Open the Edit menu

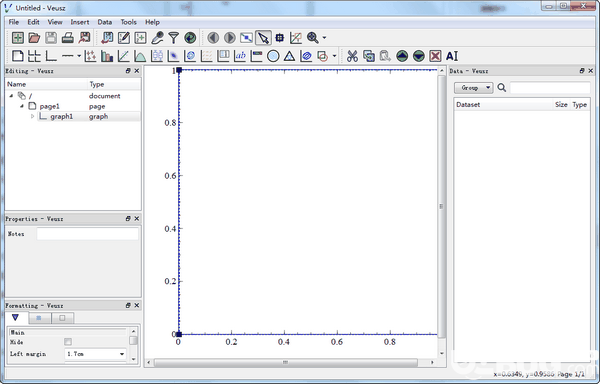tap(33, 22)
